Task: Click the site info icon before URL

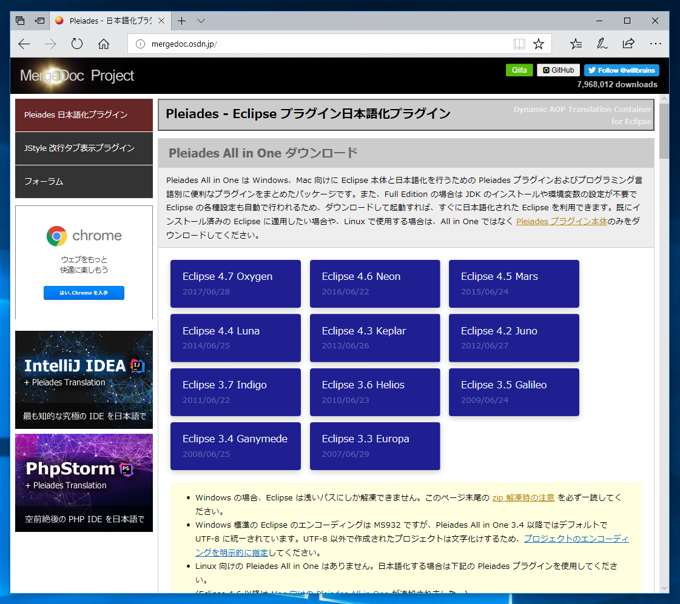Action: point(140,44)
